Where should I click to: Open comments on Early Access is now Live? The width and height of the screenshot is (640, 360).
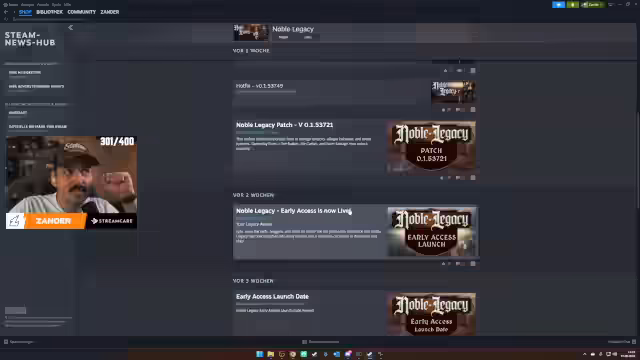[x=458, y=264]
